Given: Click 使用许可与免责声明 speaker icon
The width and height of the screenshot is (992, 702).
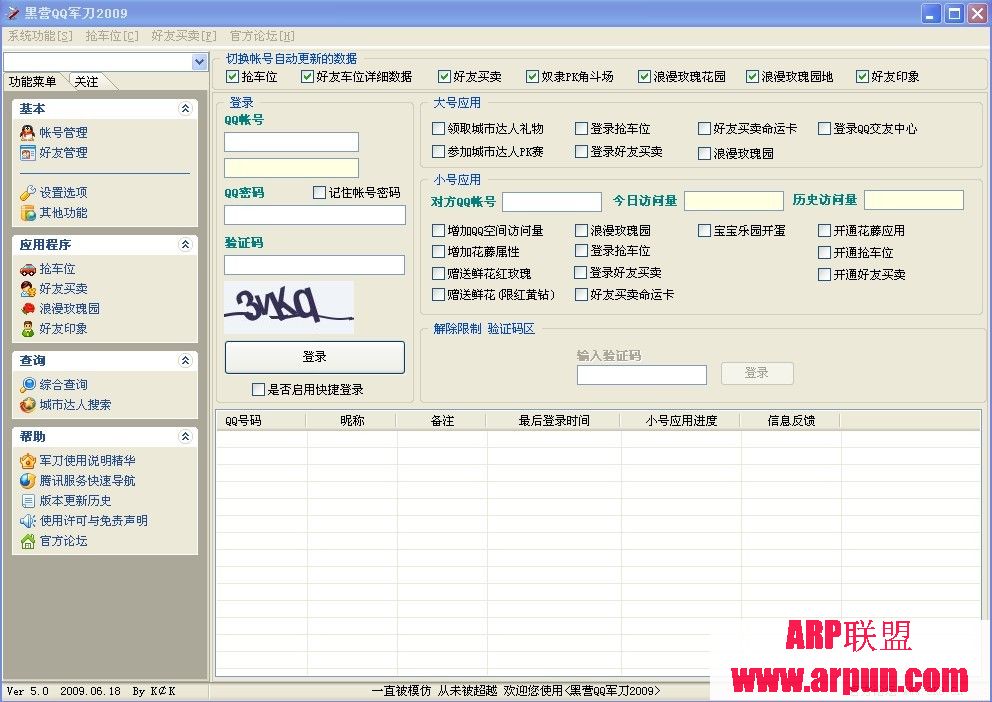Looking at the screenshot, I should tap(27, 520).
